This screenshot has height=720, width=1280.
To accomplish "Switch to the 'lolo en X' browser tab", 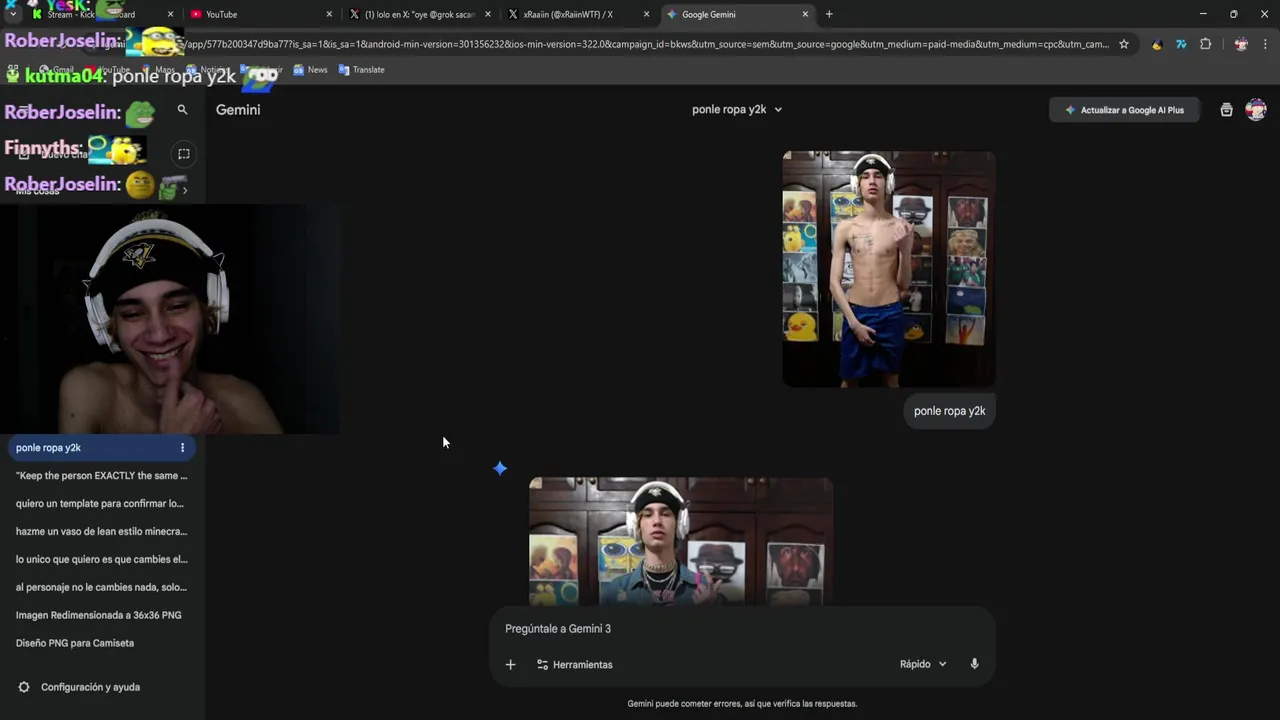I will (x=419, y=14).
